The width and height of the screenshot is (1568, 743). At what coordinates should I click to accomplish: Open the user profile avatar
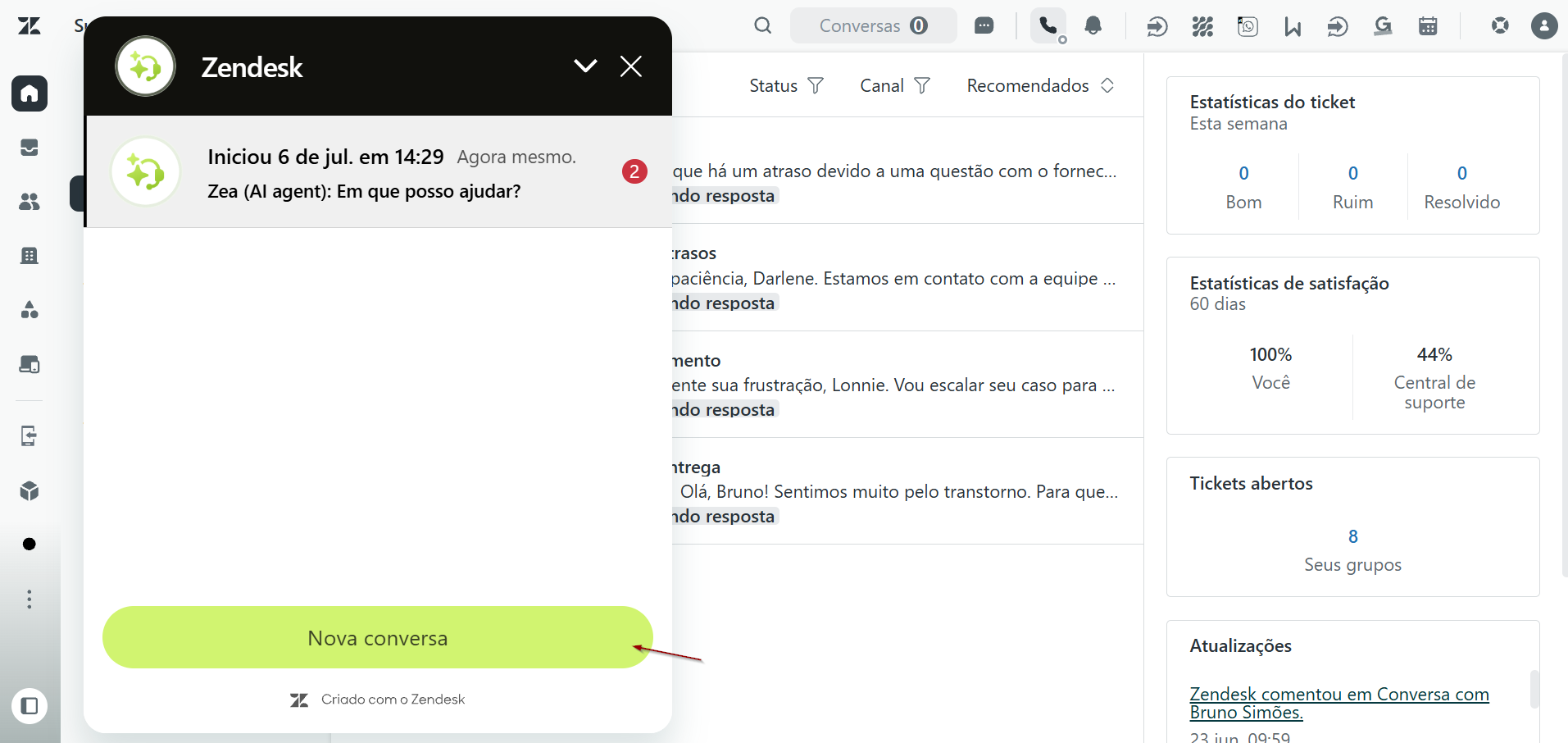1544,26
